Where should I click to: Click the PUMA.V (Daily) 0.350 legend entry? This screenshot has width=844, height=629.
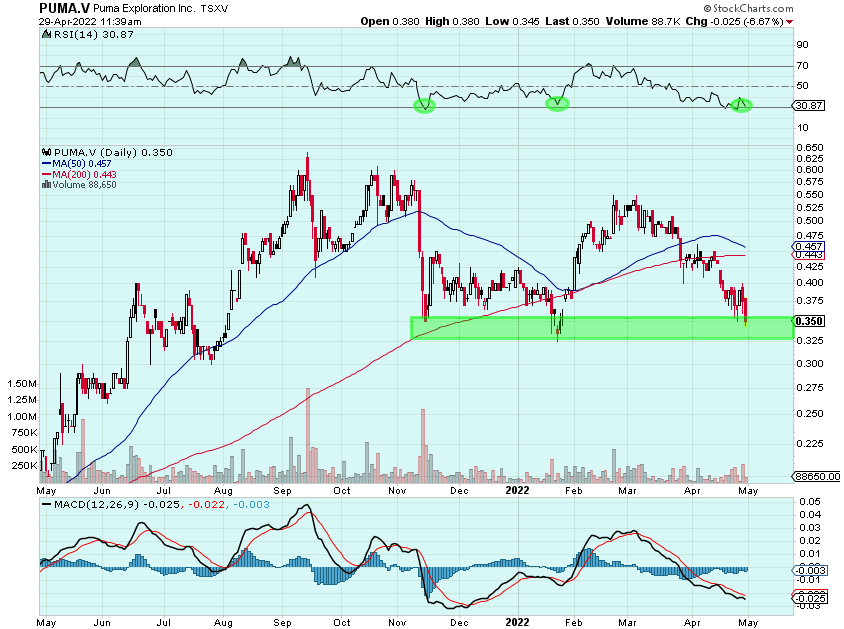113,152
